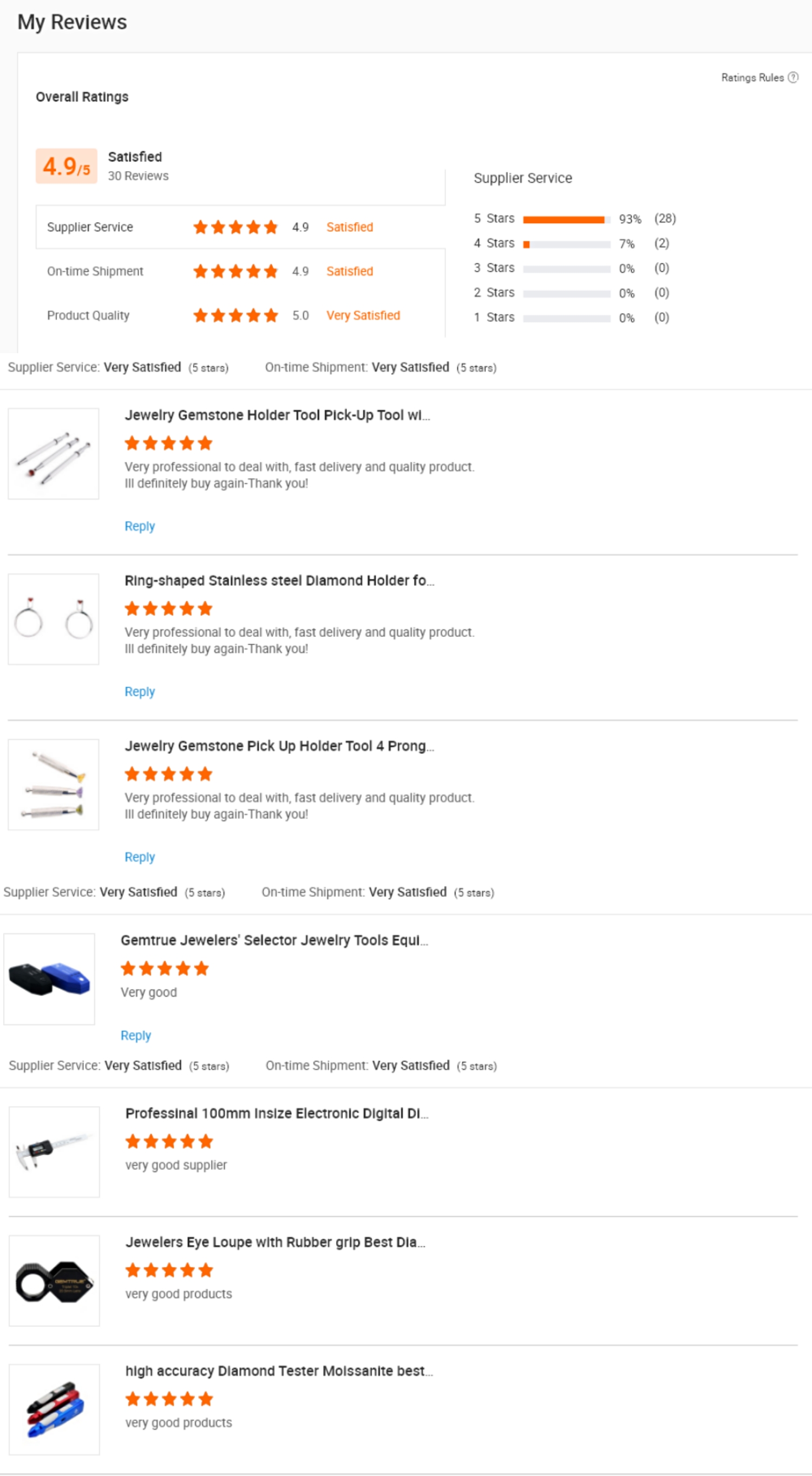Open the Jewelers Eye Loupe product title
Screen dimensions: 812x1476
(x=275, y=1242)
